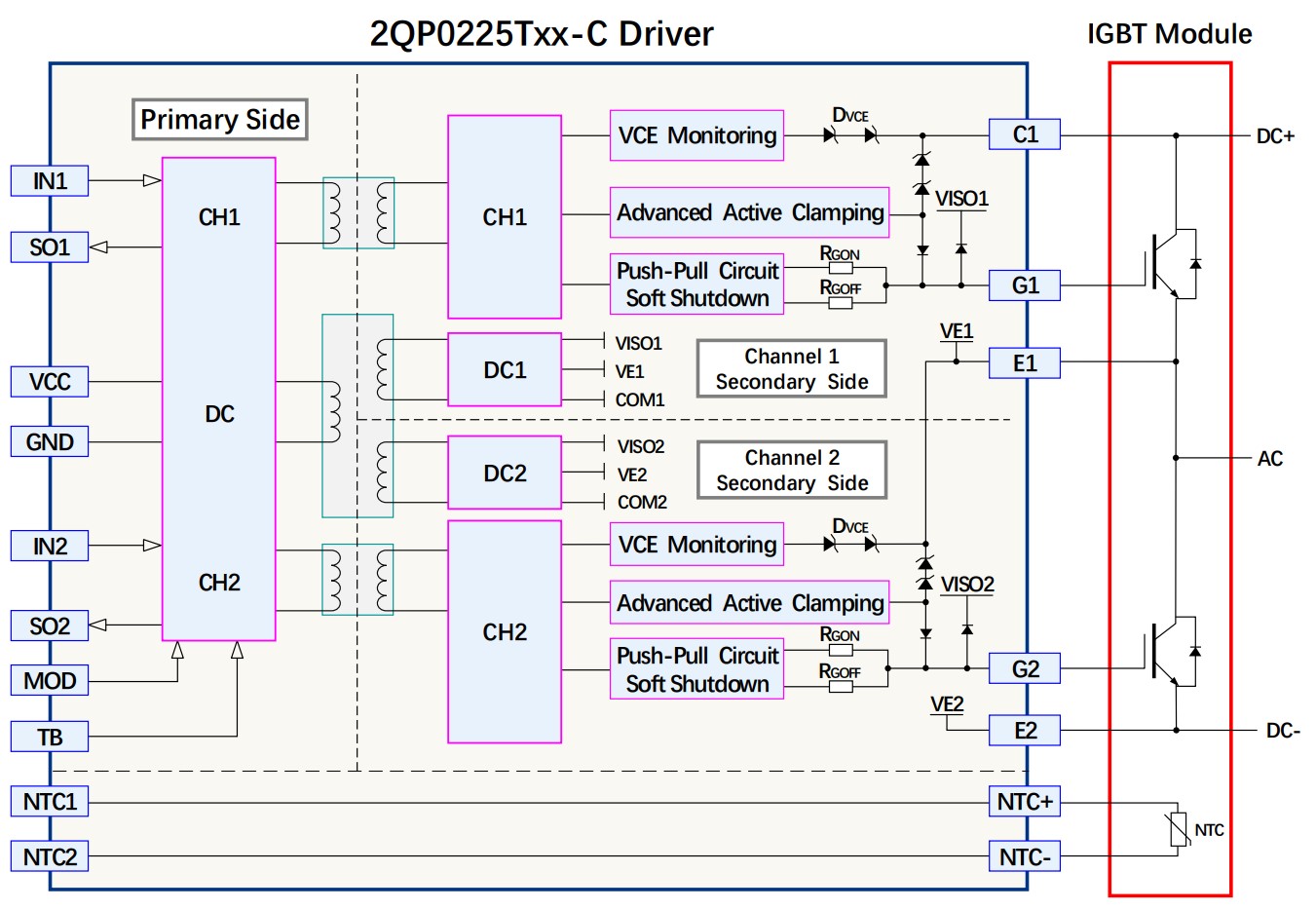Select the G2 gate terminal box
Viewport: 1316px width, 910px height.
tap(1025, 669)
